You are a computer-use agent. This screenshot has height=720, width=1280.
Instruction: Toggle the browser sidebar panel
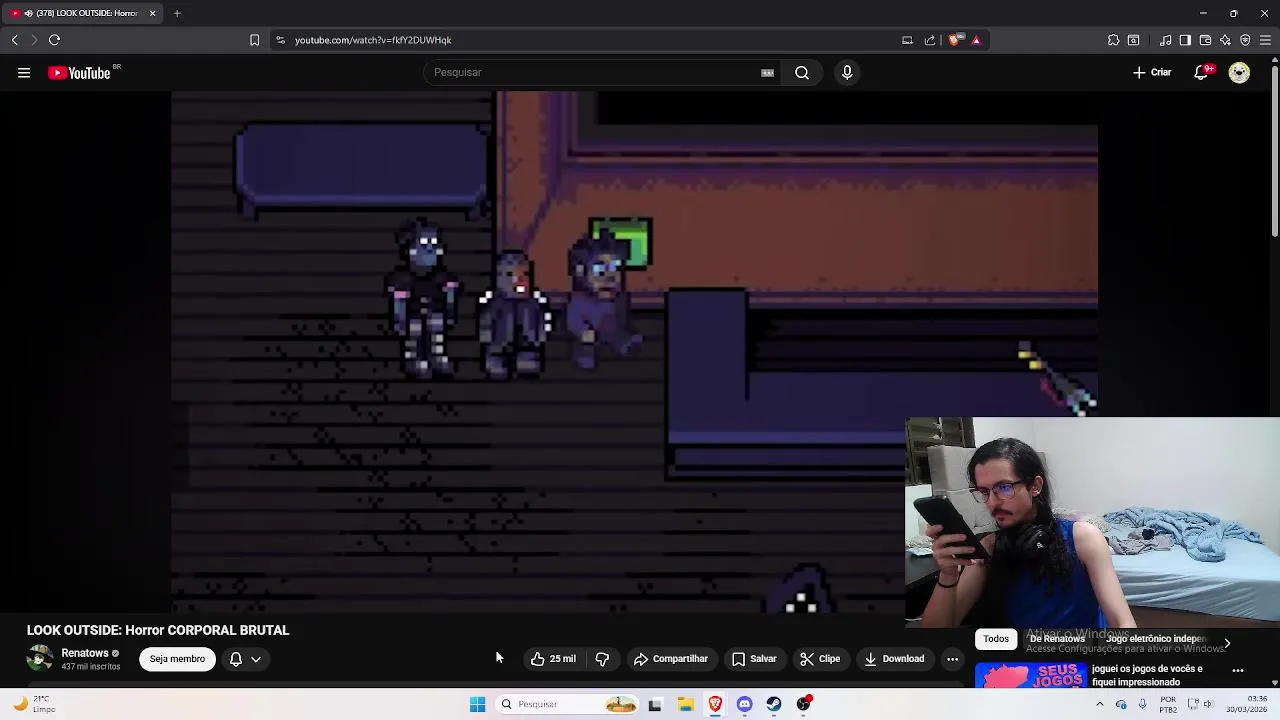pyautogui.click(x=1185, y=40)
